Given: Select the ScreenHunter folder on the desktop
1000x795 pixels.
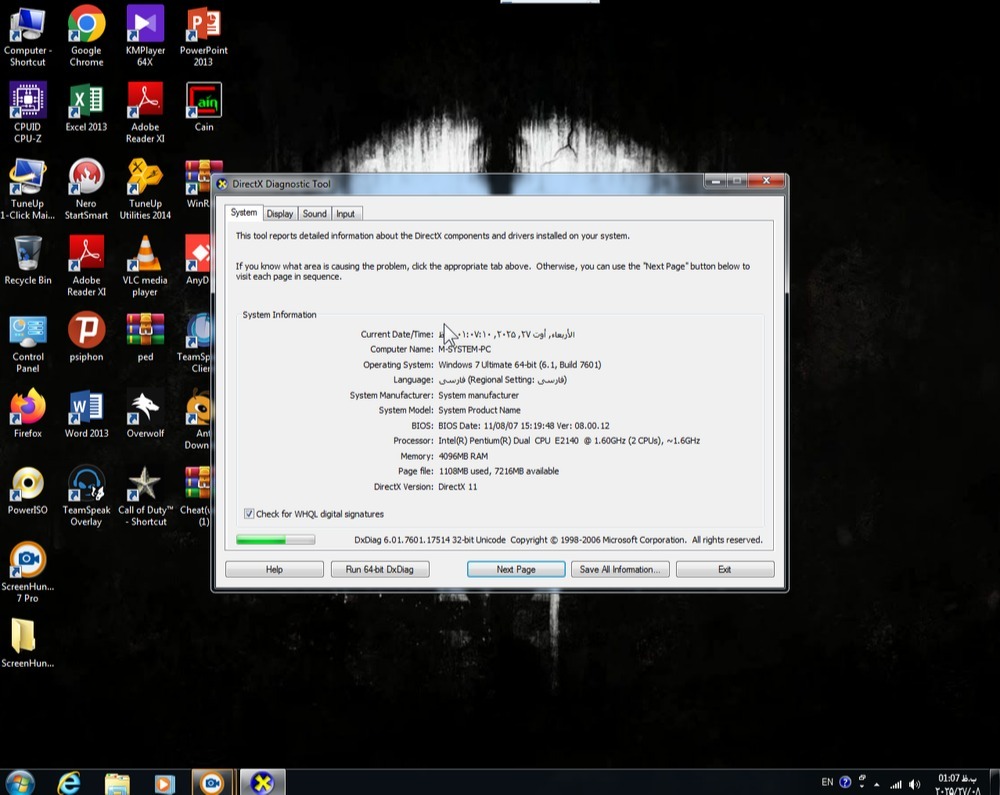Looking at the screenshot, I should pos(27,643).
